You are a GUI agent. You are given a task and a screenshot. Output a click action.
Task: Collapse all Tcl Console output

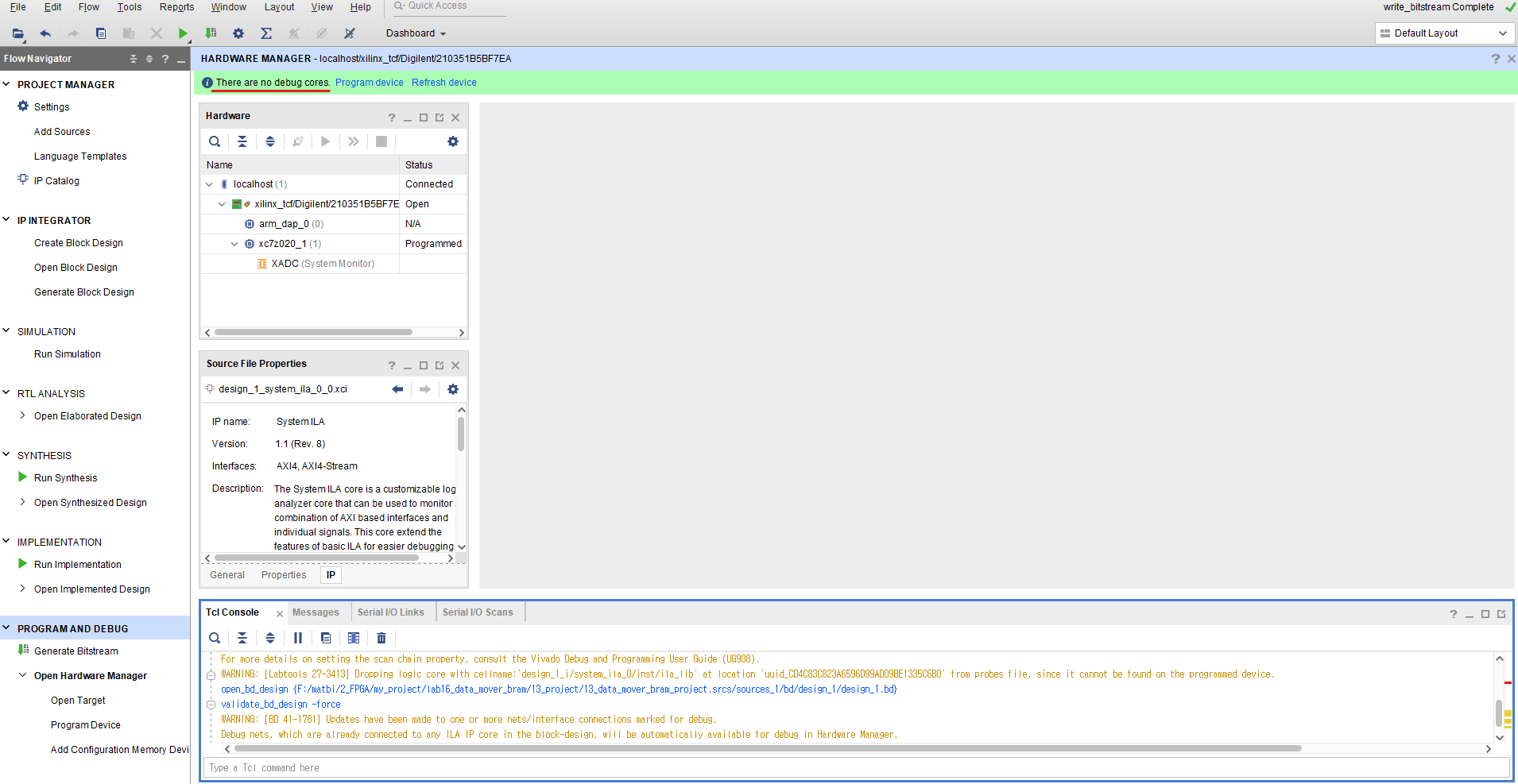pyautogui.click(x=242, y=638)
